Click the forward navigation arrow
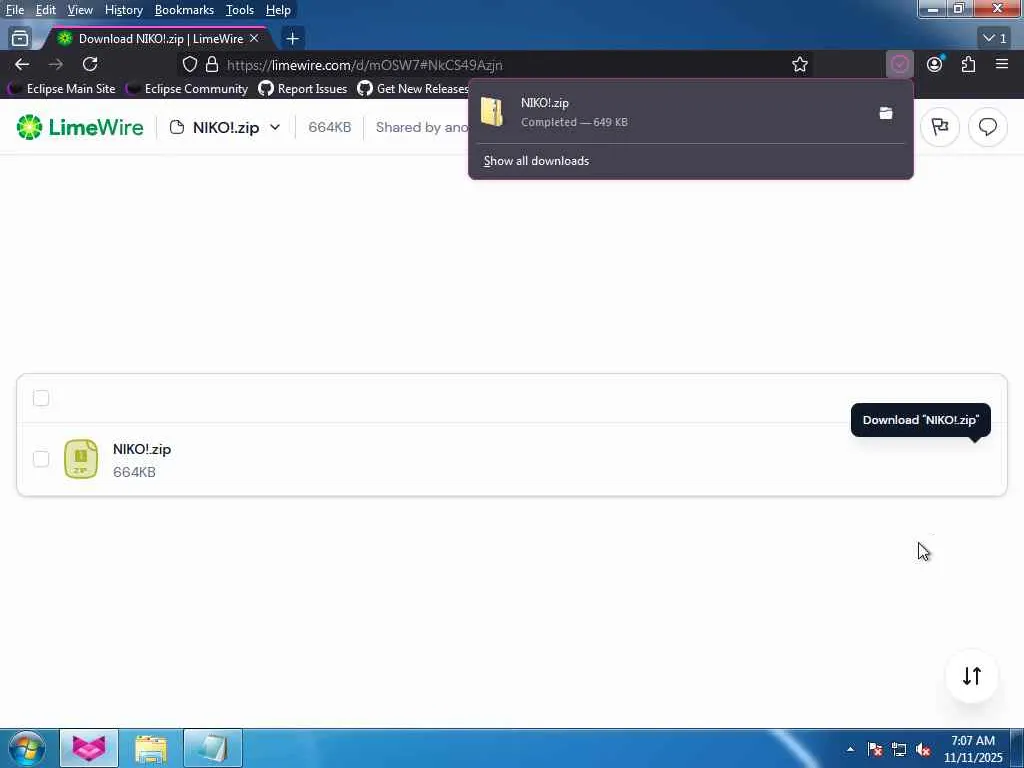1024x768 pixels. [x=56, y=64]
